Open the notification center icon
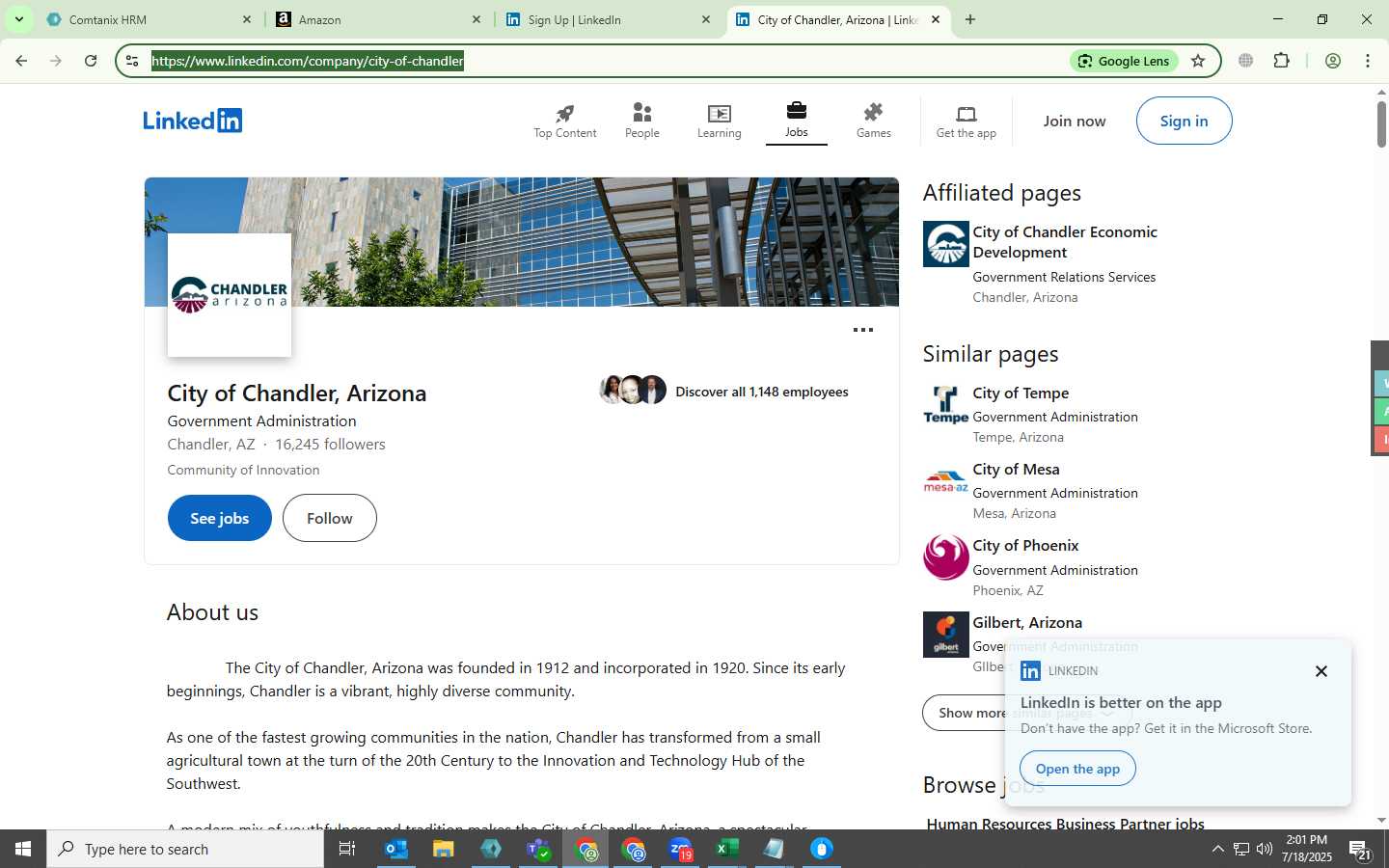This screenshot has height=868, width=1389. tap(1361, 850)
